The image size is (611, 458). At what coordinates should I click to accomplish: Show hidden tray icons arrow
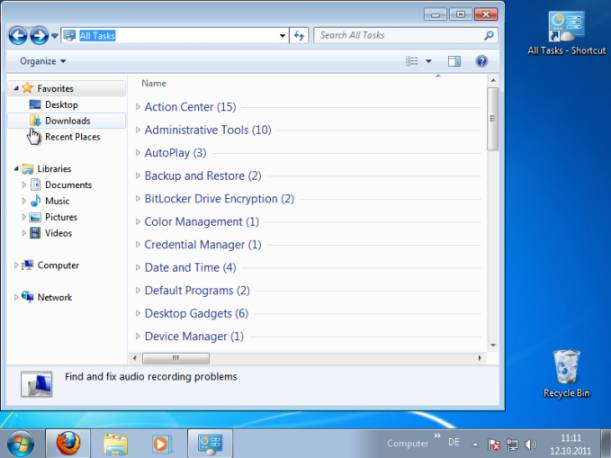475,444
